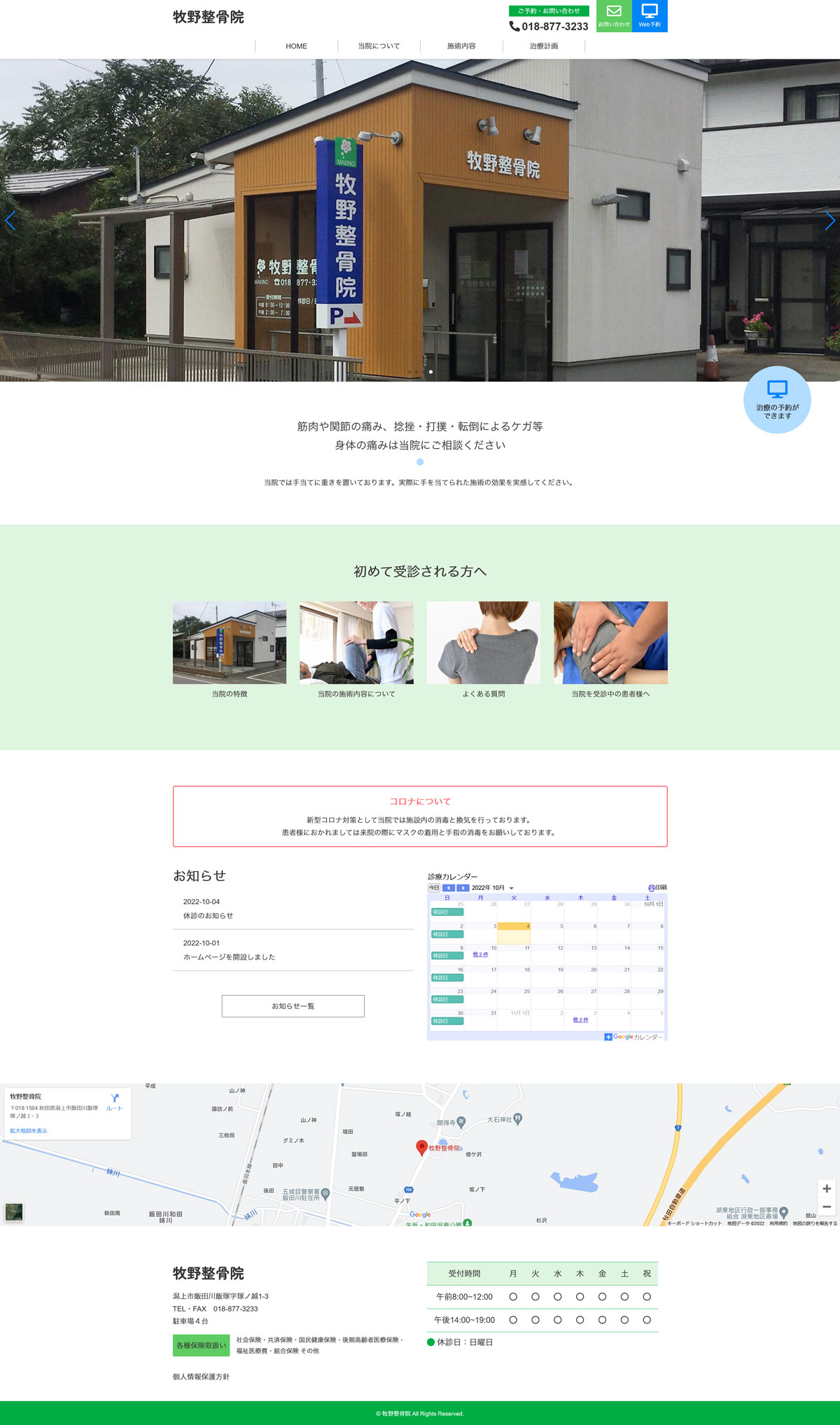Click the 今日 button in the calendar
This screenshot has width=840, height=1425.
434,888
